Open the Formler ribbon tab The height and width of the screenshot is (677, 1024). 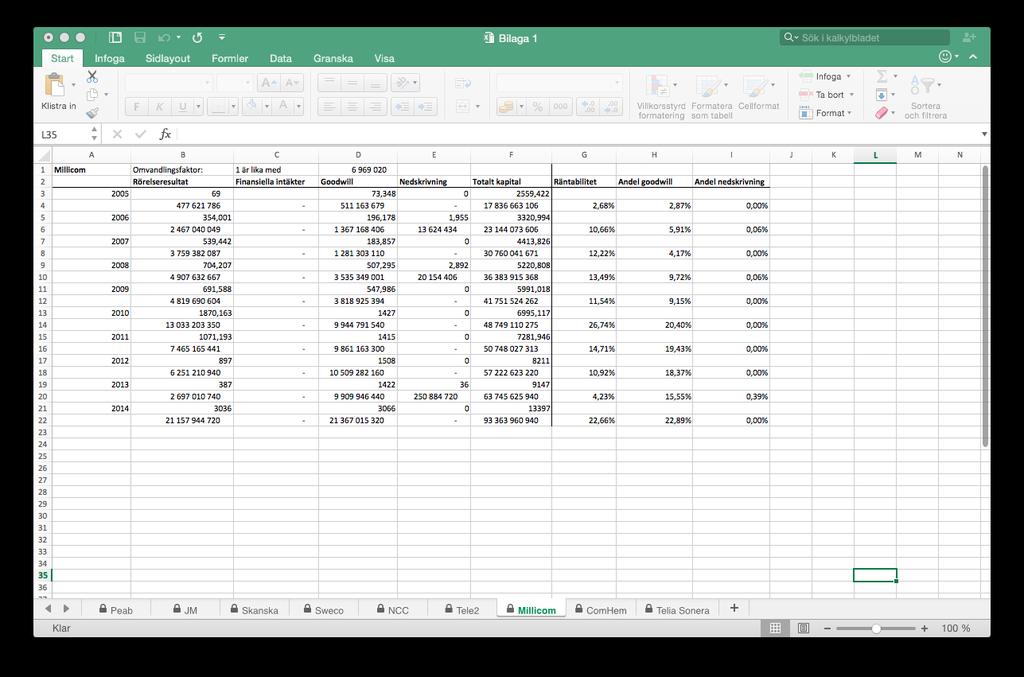click(x=229, y=58)
